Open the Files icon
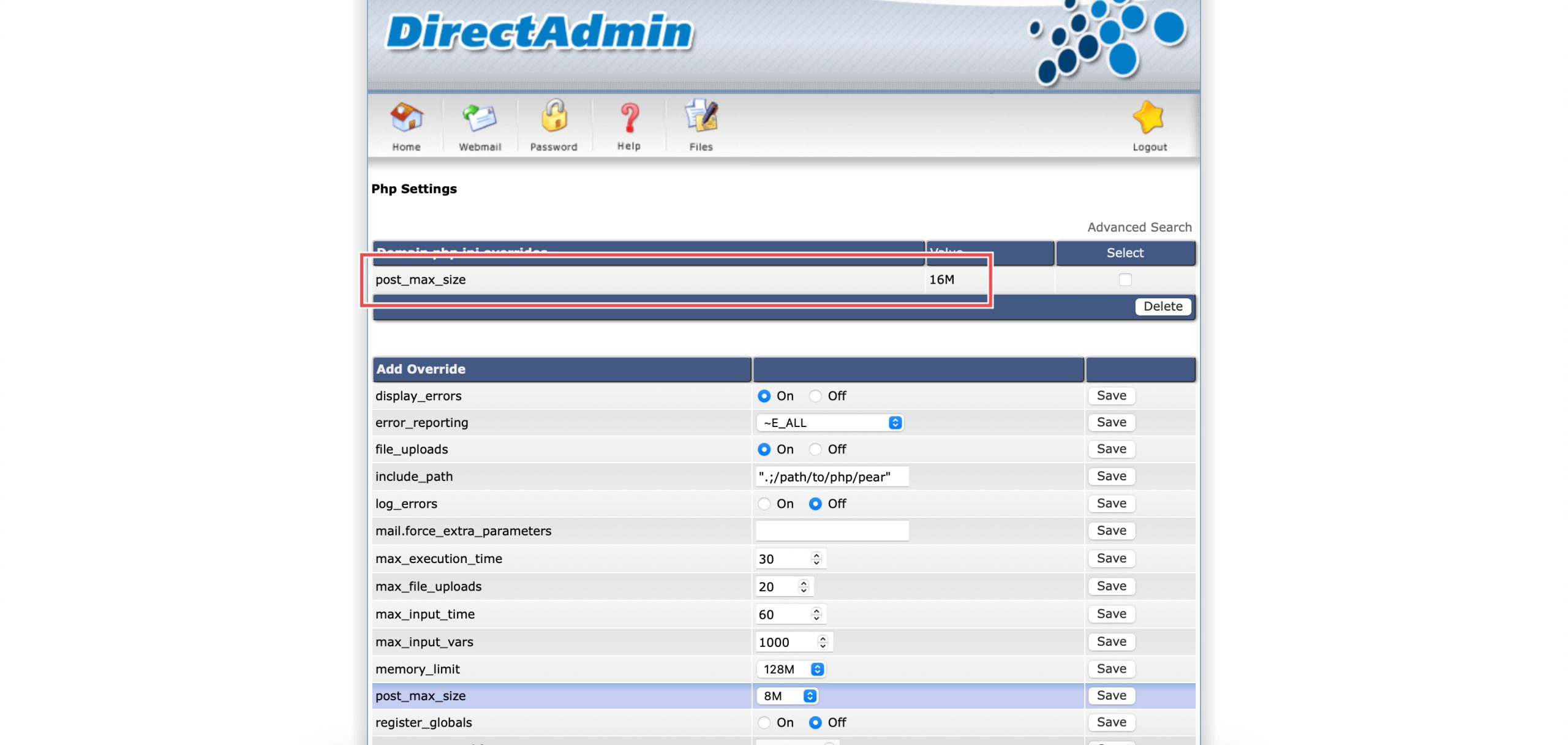The height and width of the screenshot is (745, 1568). click(x=701, y=116)
